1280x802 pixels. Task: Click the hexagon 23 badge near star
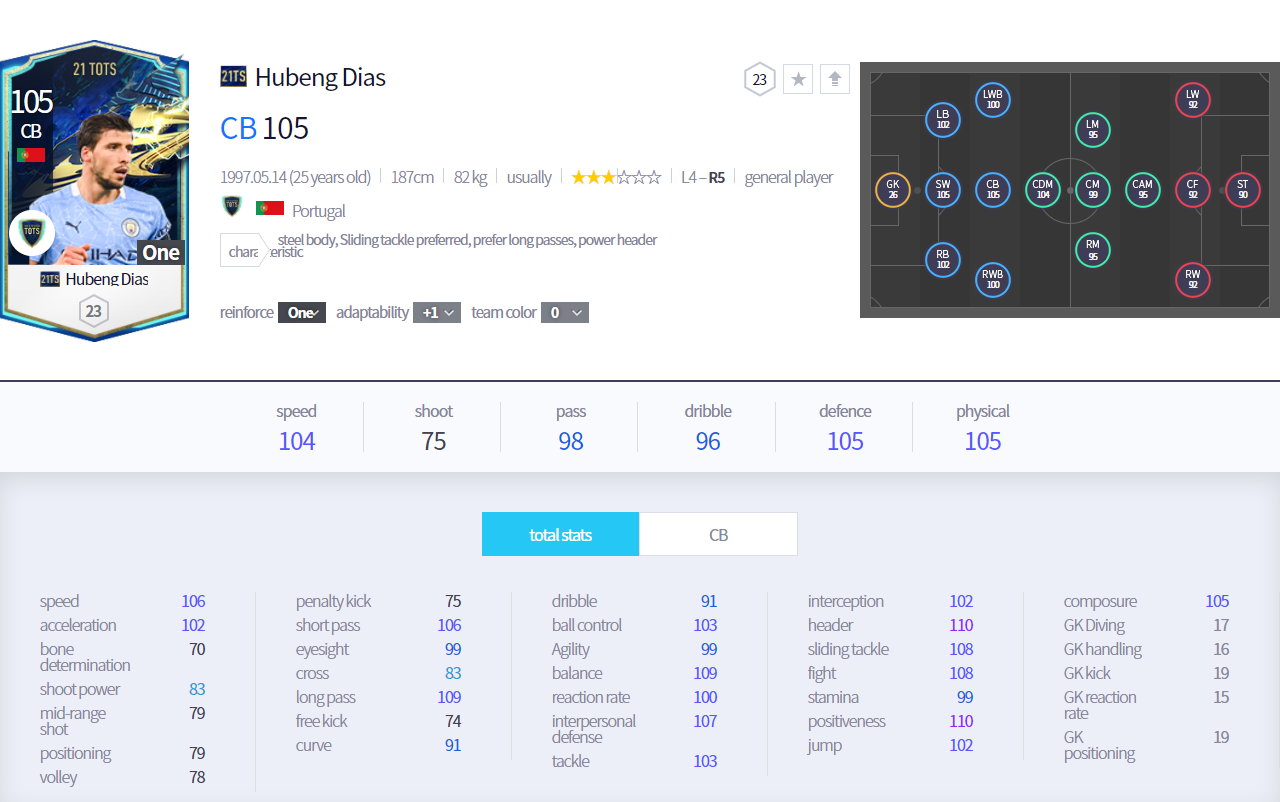pyautogui.click(x=760, y=79)
